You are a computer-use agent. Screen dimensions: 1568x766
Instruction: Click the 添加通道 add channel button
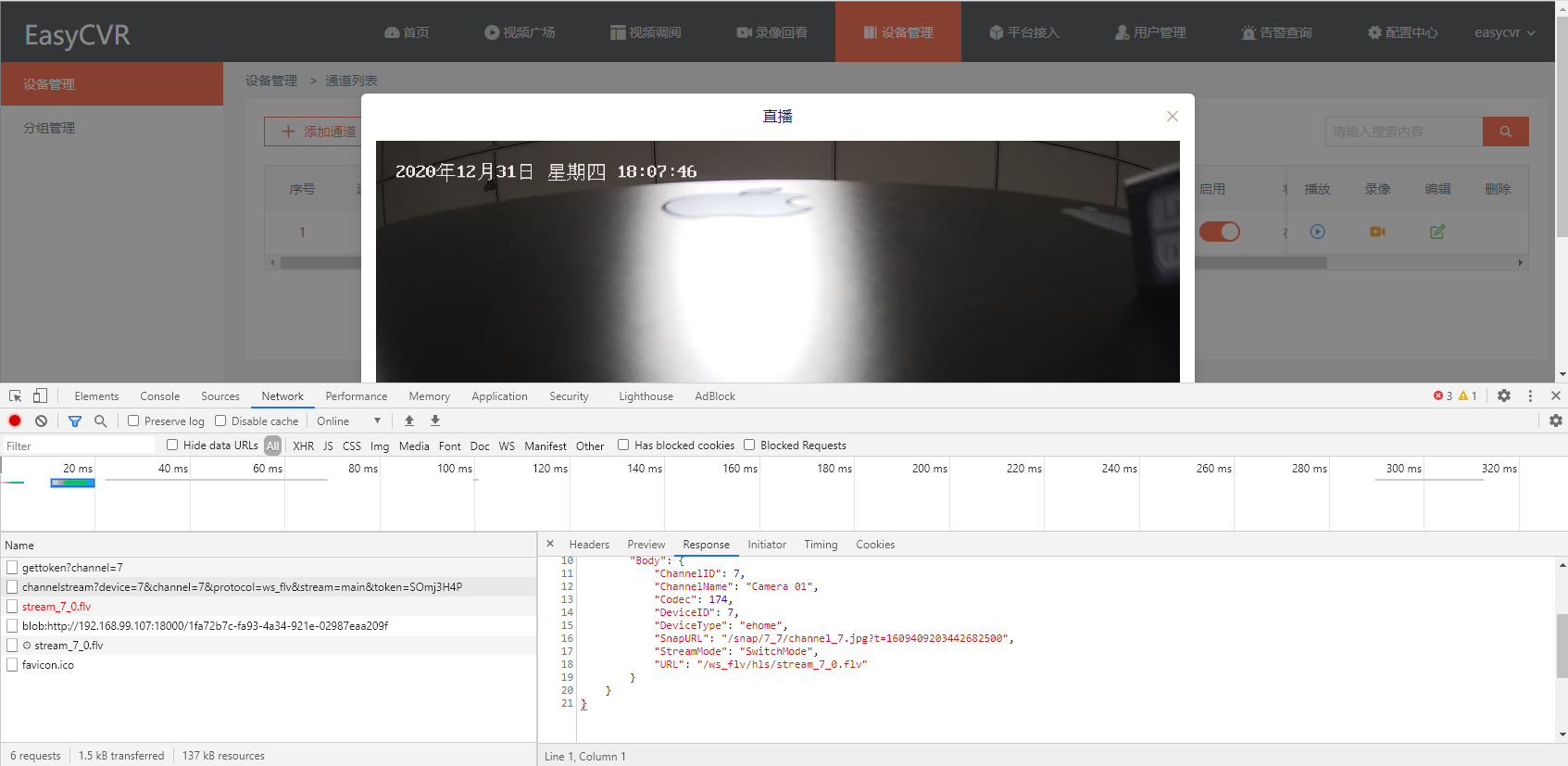tap(319, 132)
